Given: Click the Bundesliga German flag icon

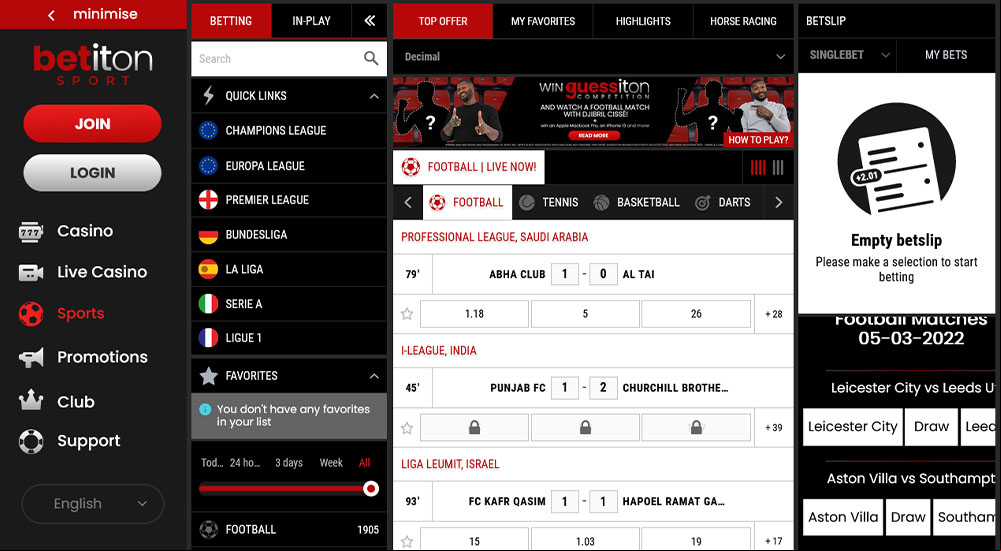Looking at the screenshot, I should point(208,235).
